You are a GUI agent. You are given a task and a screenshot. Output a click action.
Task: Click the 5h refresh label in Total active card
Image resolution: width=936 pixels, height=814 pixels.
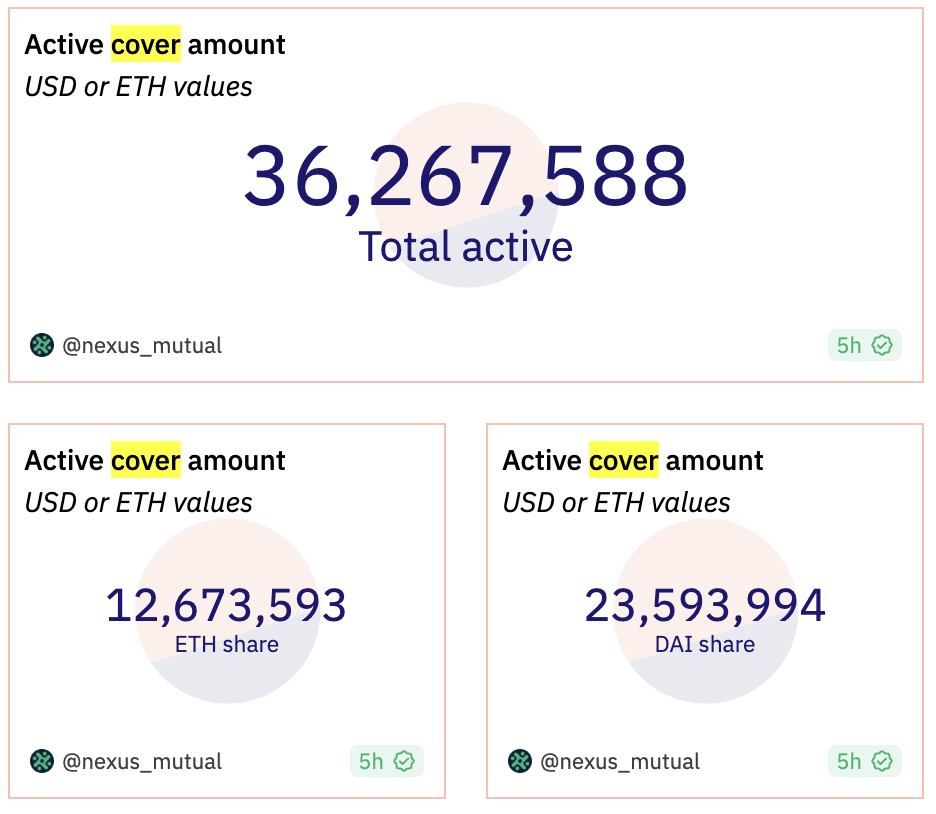pos(848,345)
